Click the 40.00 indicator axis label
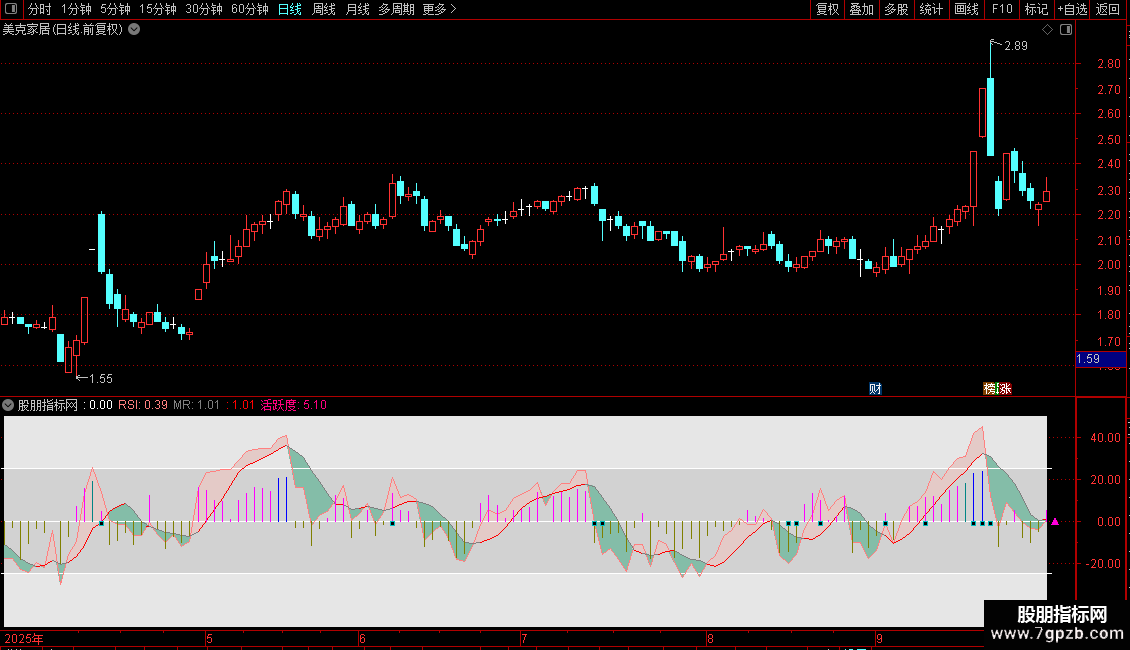 (x=1105, y=437)
